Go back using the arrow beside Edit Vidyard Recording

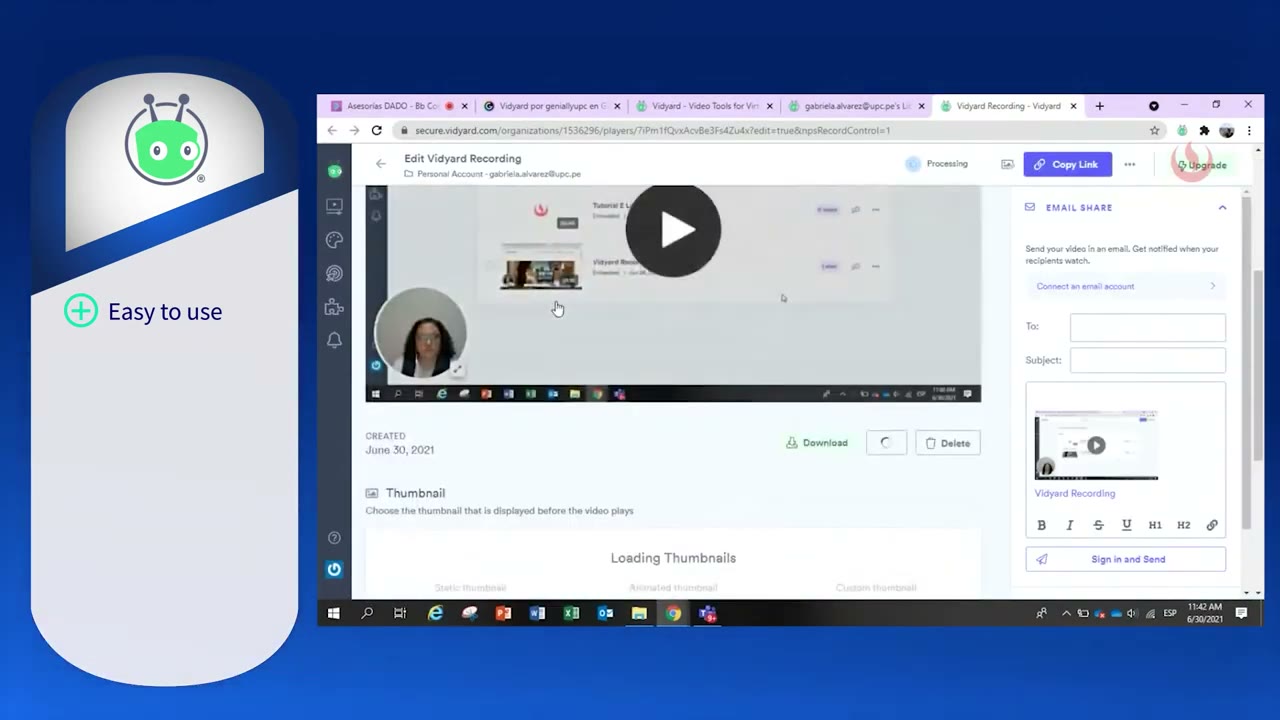(380, 164)
